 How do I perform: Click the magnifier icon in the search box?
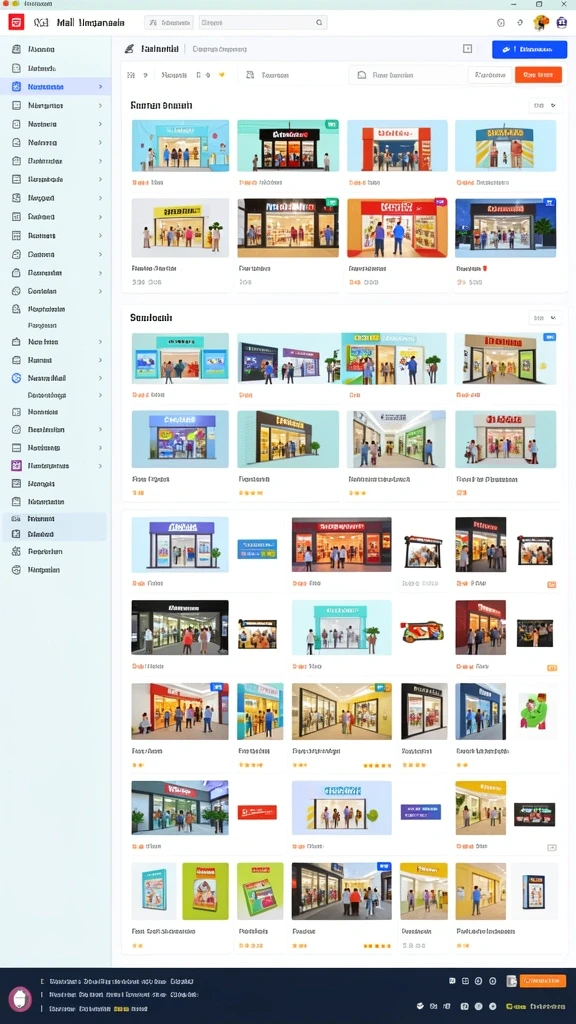[x=319, y=22]
